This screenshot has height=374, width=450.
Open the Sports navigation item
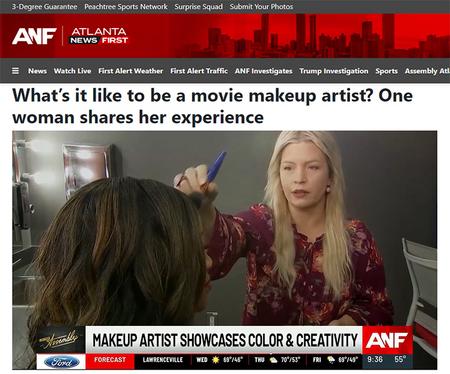(x=387, y=71)
